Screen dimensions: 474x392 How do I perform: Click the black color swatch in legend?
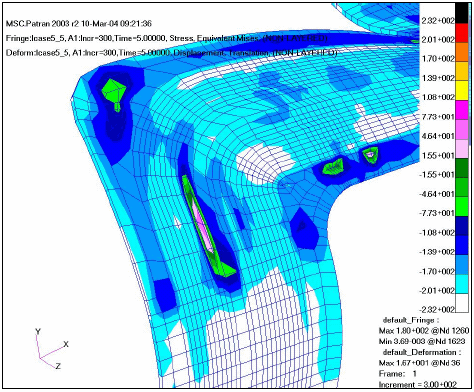coord(462,13)
